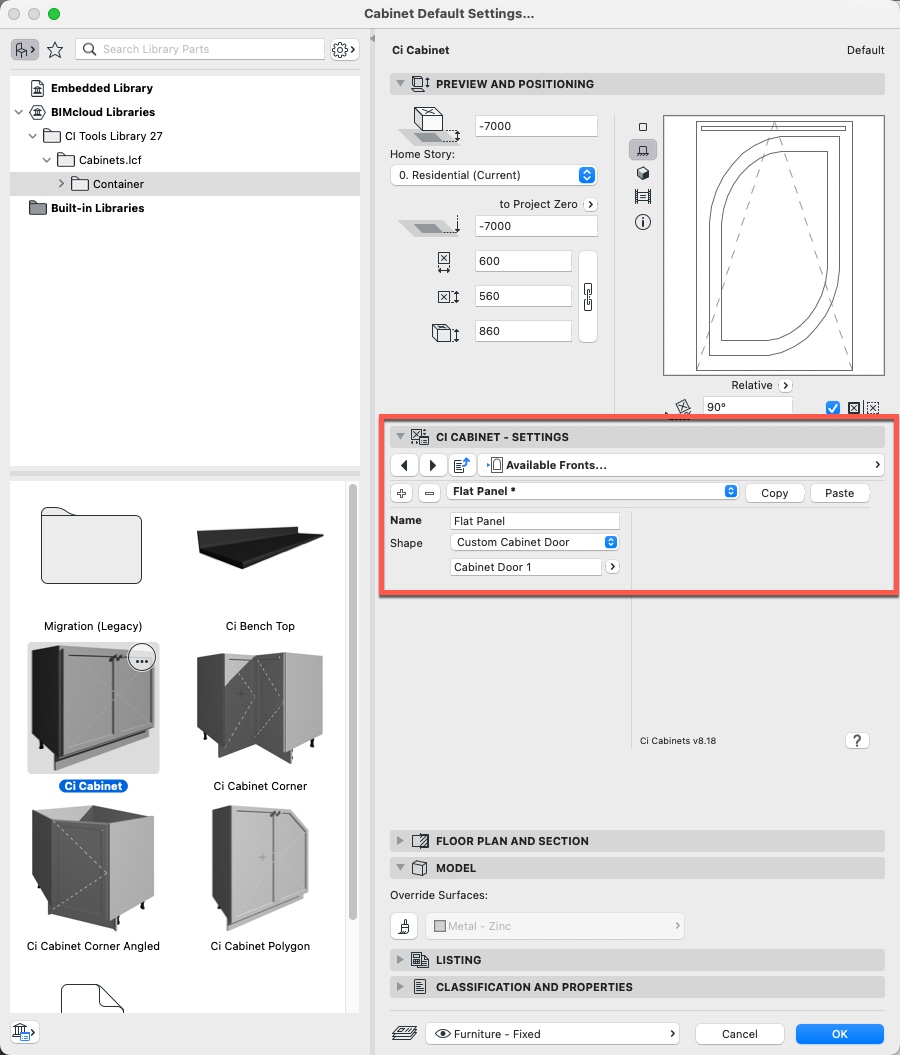The image size is (900, 1055).
Task: Collapse Preview and Positioning panel
Action: coord(400,83)
